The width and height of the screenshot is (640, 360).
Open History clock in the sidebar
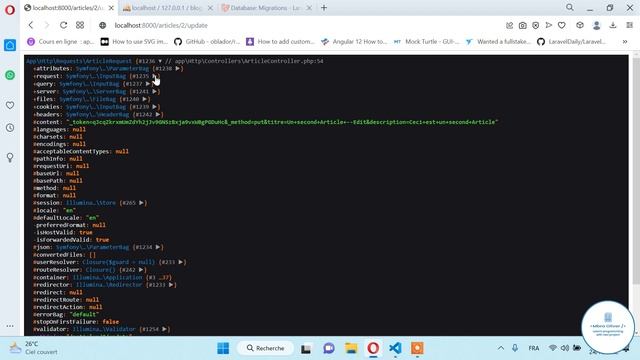[10, 128]
